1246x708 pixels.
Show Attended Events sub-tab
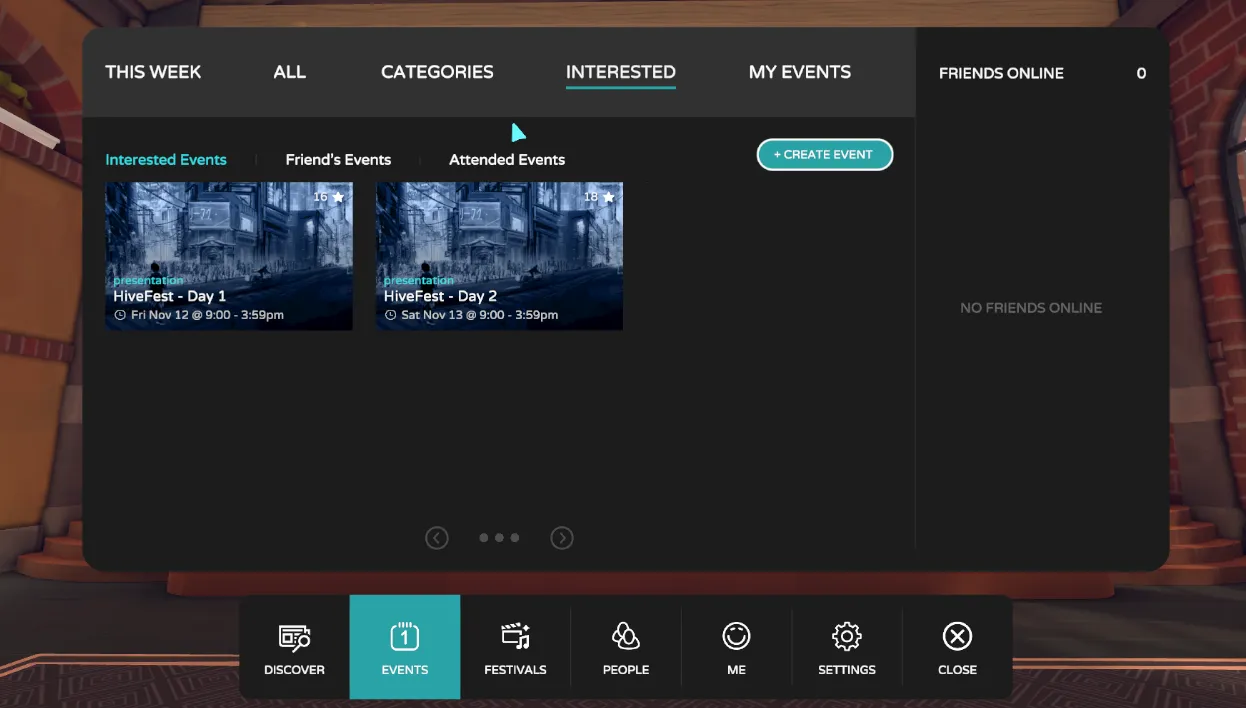[507, 160]
